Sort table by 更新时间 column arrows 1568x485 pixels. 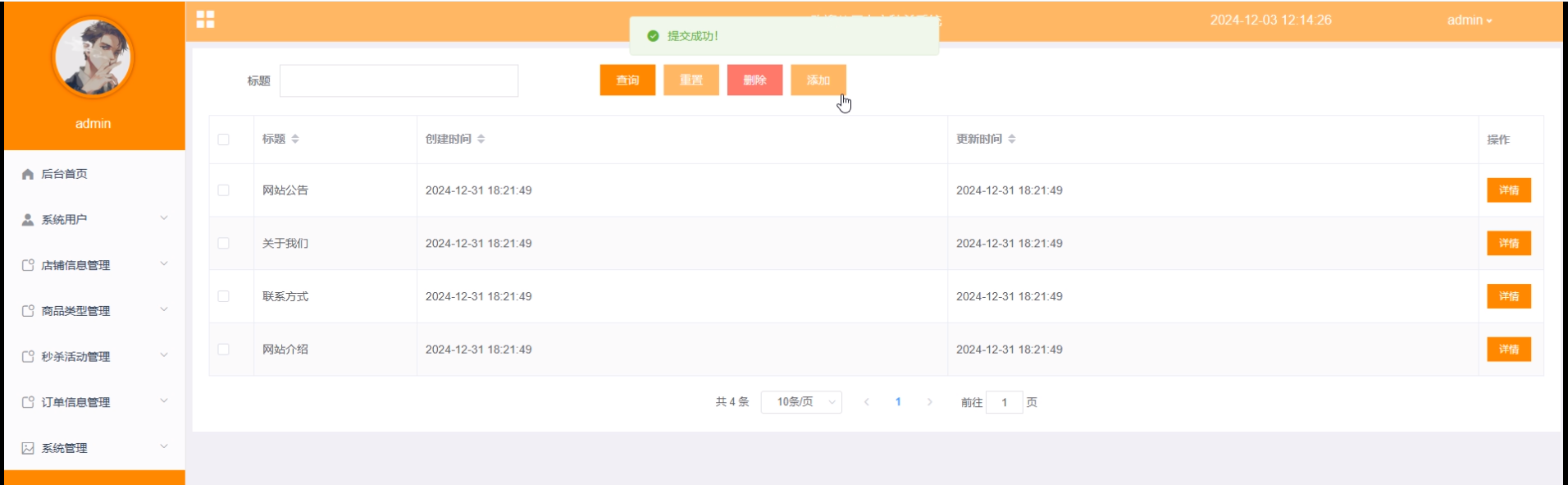point(1012,139)
